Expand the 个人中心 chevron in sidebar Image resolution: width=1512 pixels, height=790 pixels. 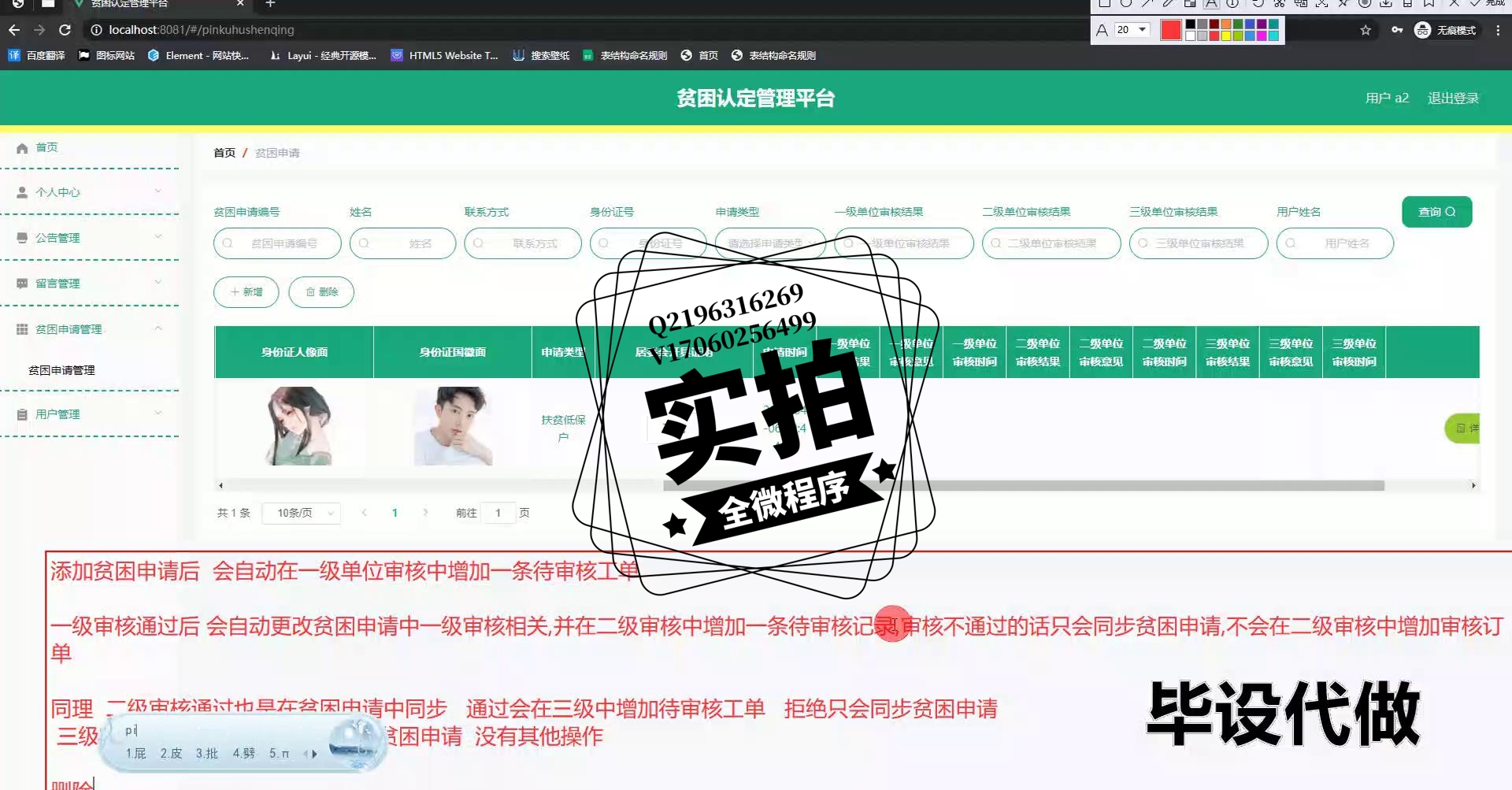click(158, 191)
